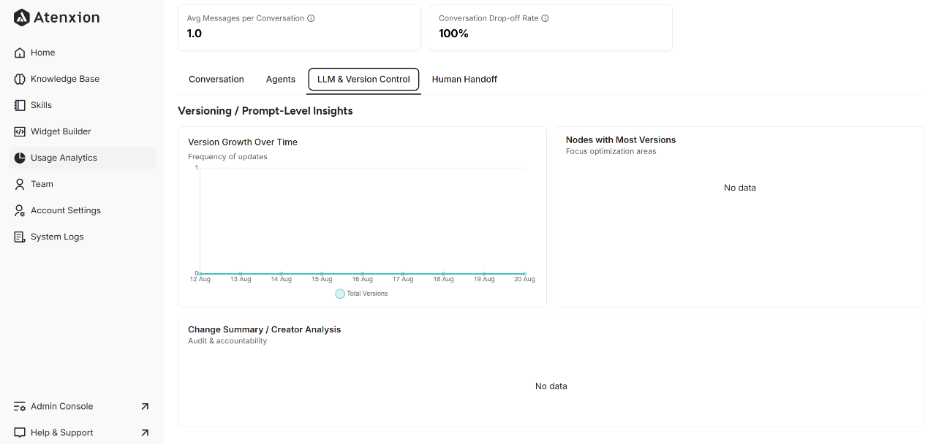The width and height of the screenshot is (936, 444).
Task: Click the Atenxion brand name
Action: [66, 17]
